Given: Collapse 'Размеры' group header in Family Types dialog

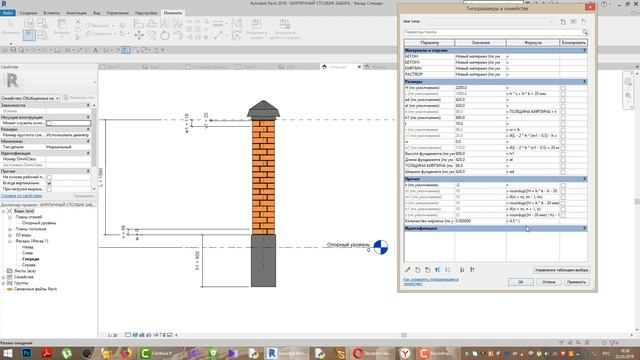Looking at the screenshot, I should tap(584, 82).
